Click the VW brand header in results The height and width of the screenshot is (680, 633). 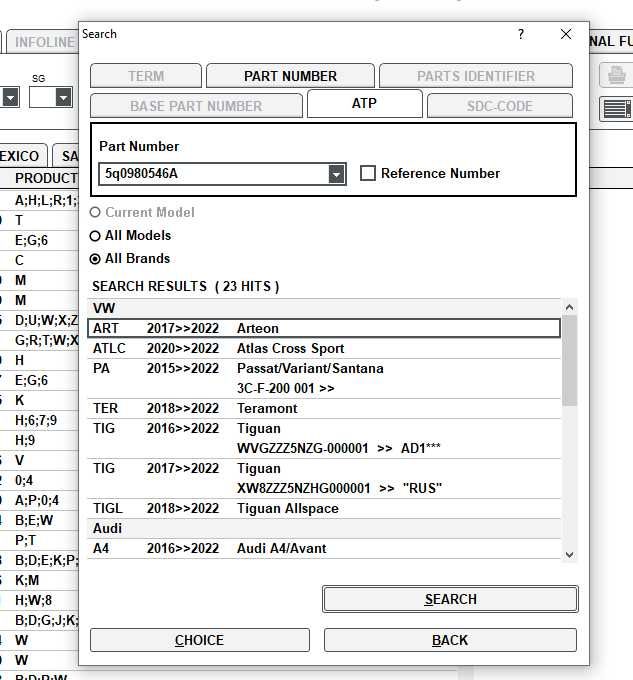324,308
